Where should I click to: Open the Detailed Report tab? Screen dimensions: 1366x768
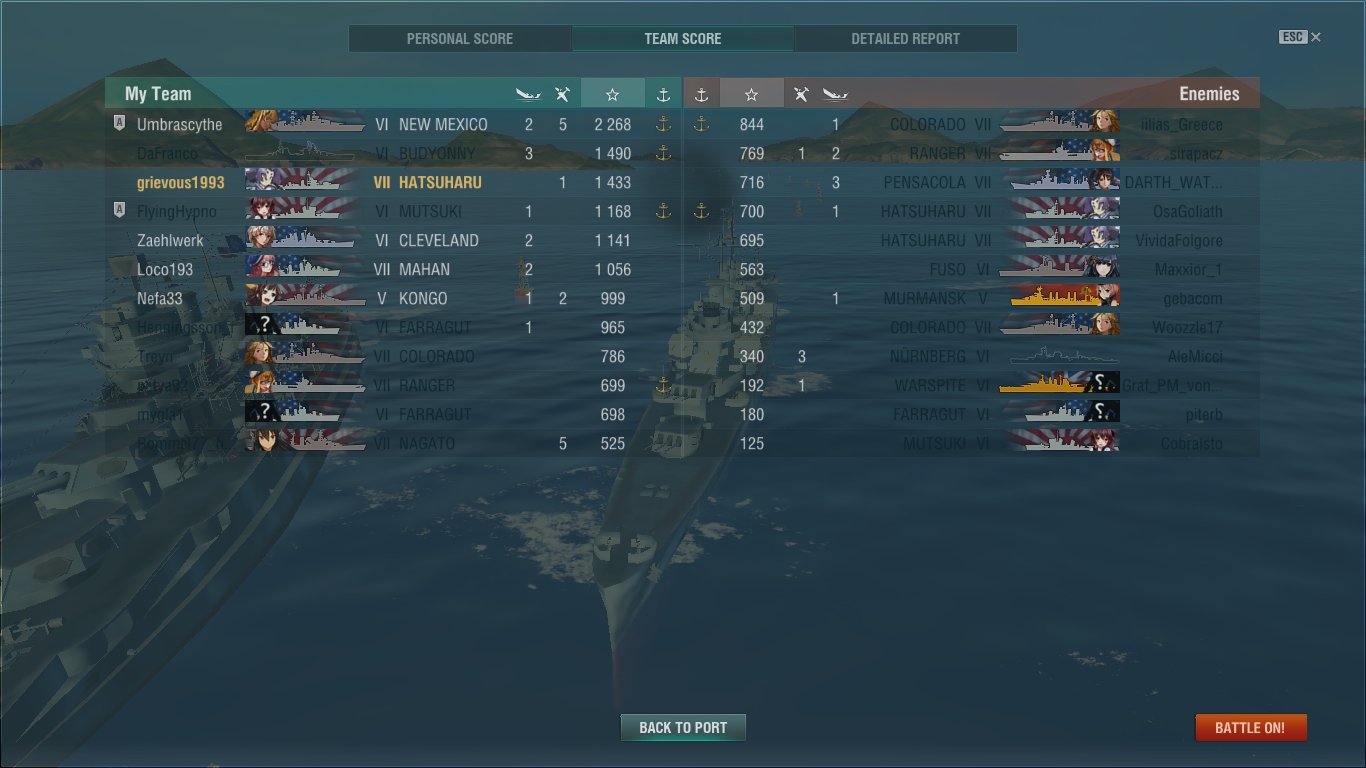click(905, 39)
